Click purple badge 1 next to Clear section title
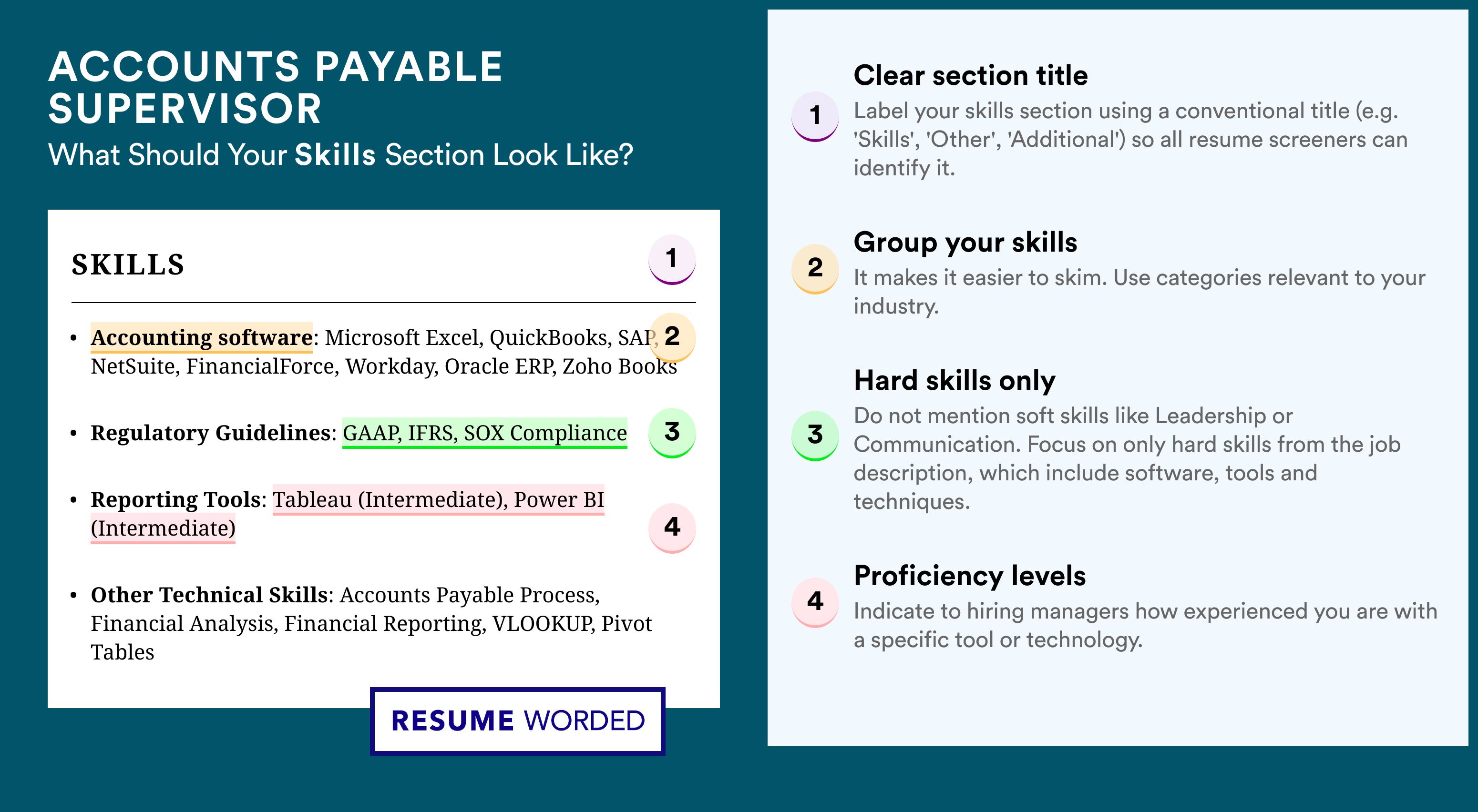This screenshot has width=1478, height=812. pos(815,116)
